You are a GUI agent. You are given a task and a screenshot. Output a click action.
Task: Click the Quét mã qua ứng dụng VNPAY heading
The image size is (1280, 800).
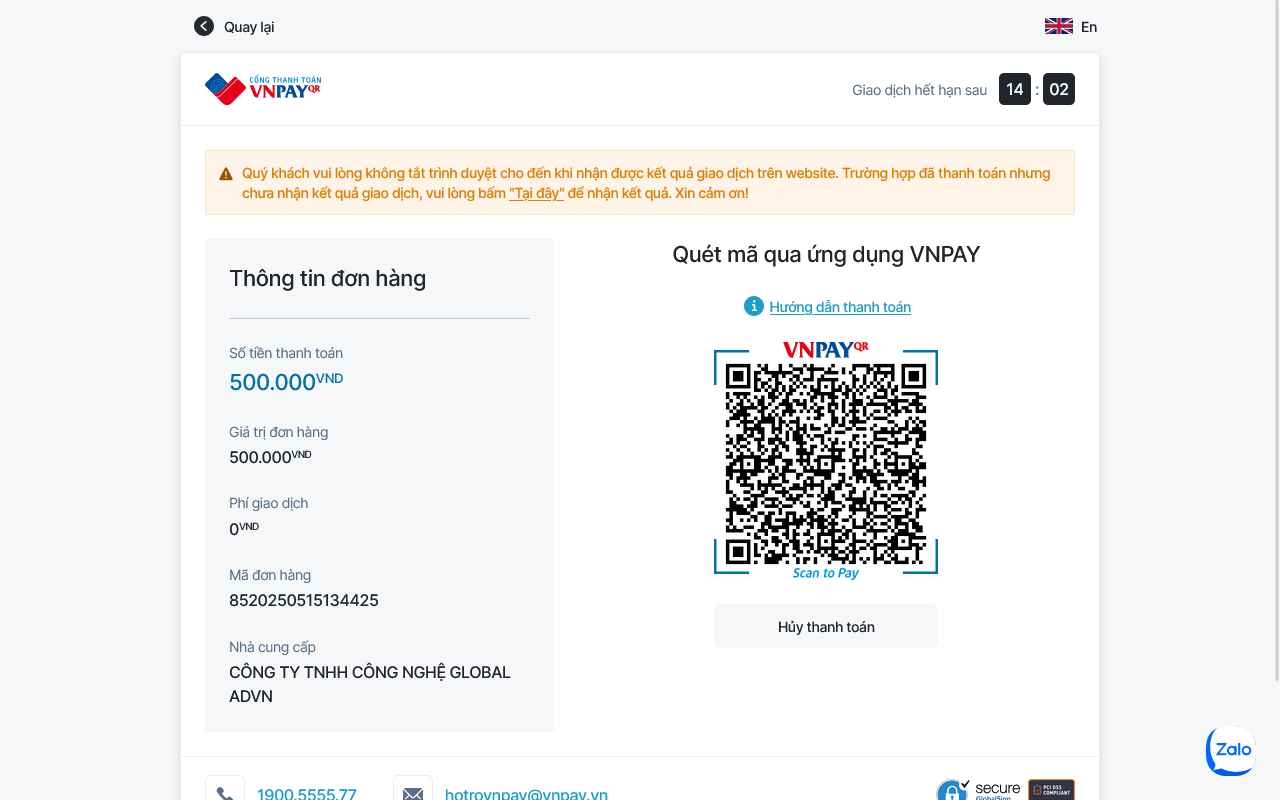pyautogui.click(x=826, y=254)
